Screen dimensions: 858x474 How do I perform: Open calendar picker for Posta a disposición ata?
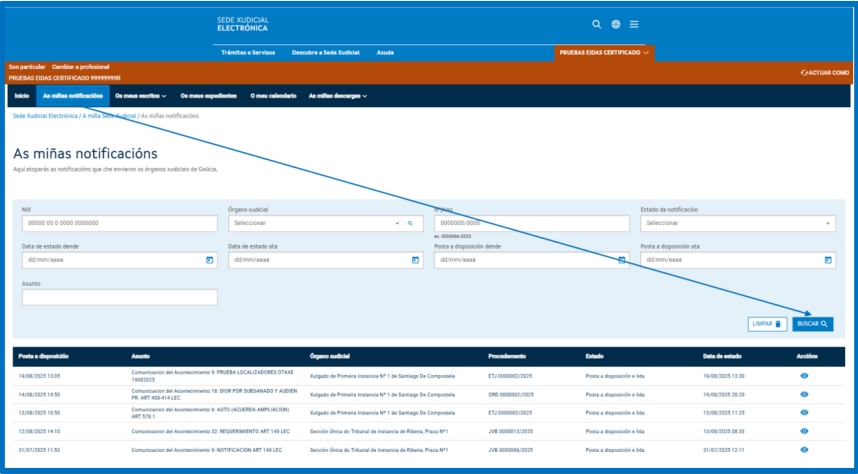tap(828, 260)
